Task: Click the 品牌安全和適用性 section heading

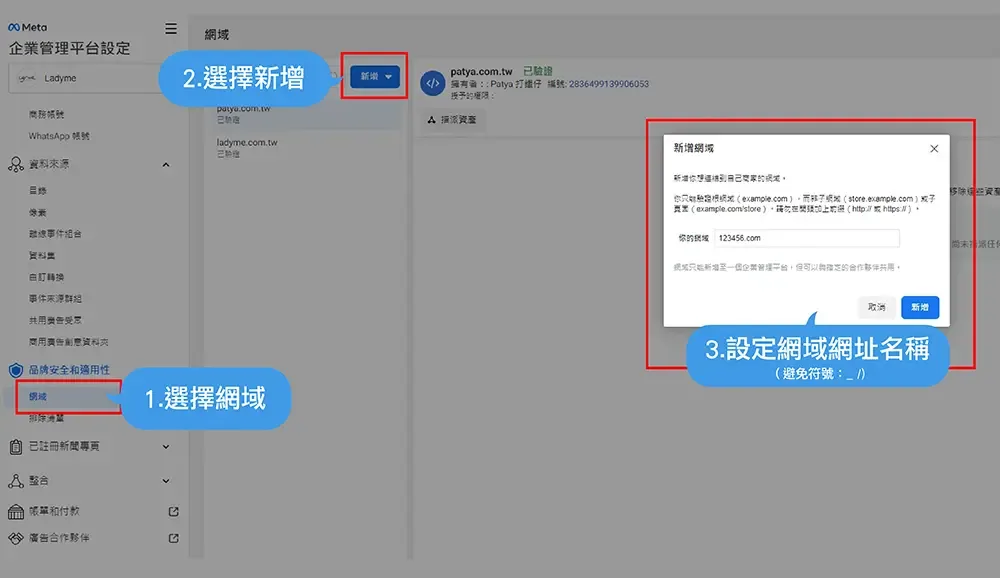Action: [x=69, y=370]
